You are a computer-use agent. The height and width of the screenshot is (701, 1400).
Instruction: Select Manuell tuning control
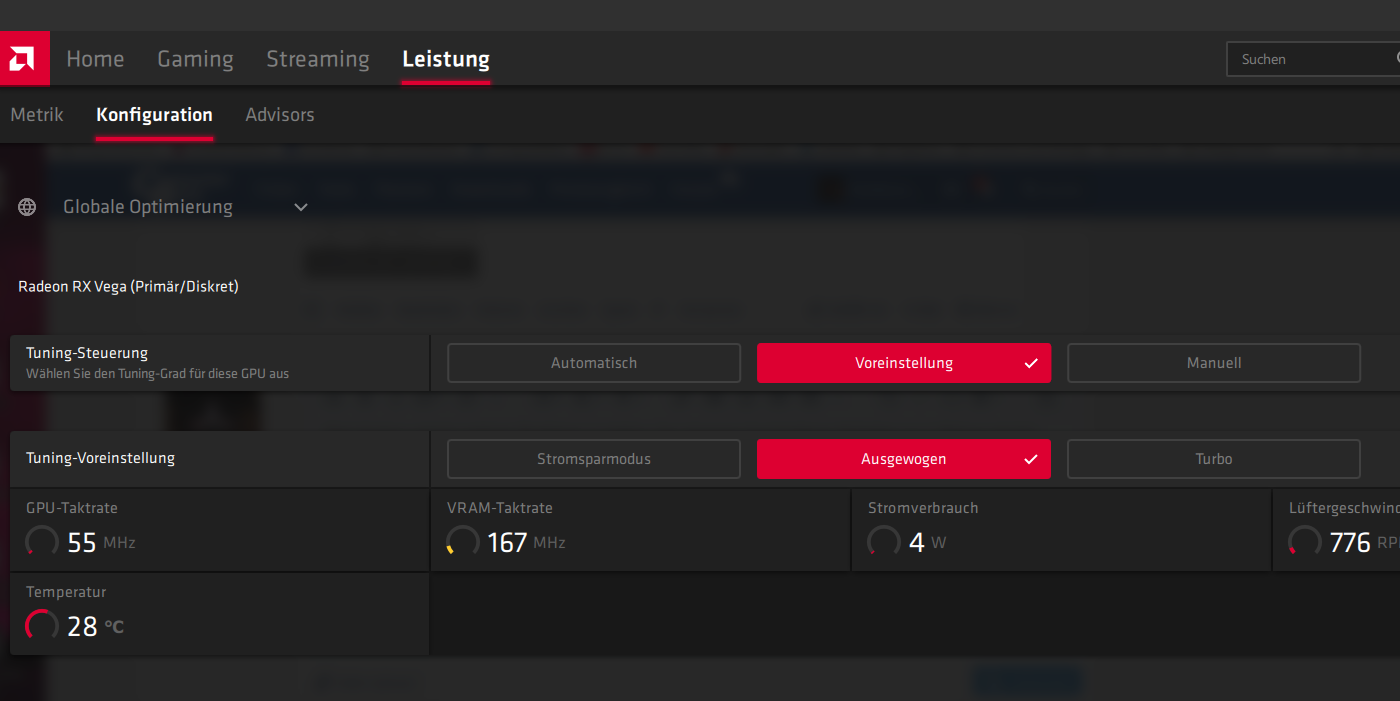point(1214,363)
